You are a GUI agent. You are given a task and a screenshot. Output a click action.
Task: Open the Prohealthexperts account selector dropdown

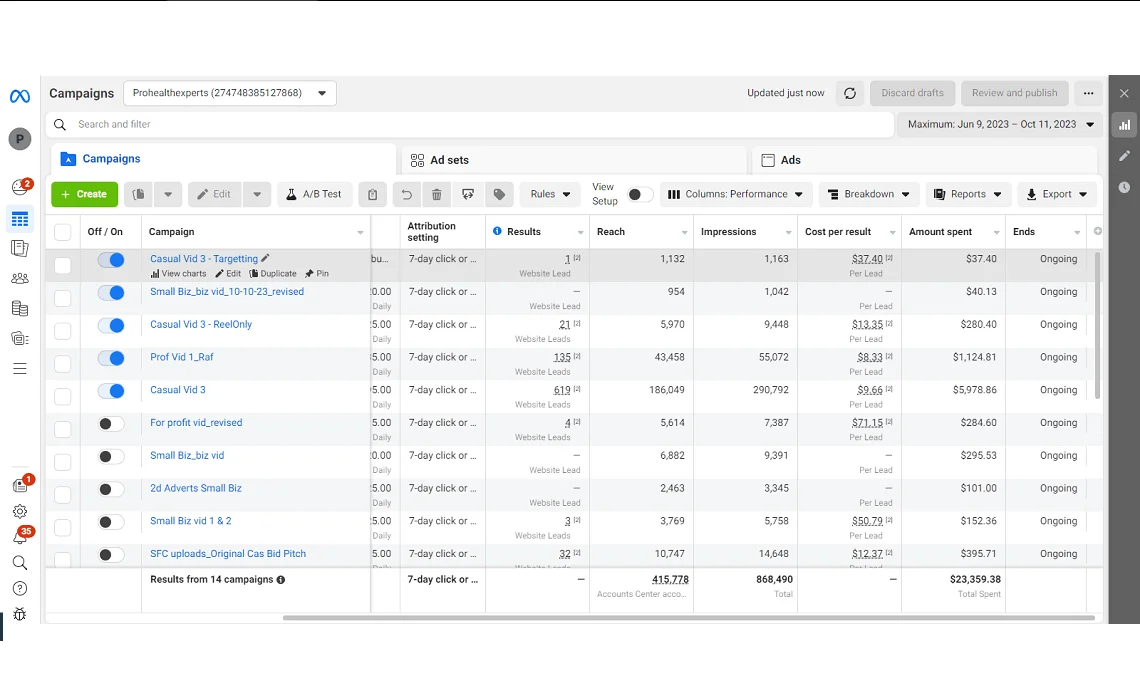tap(230, 93)
